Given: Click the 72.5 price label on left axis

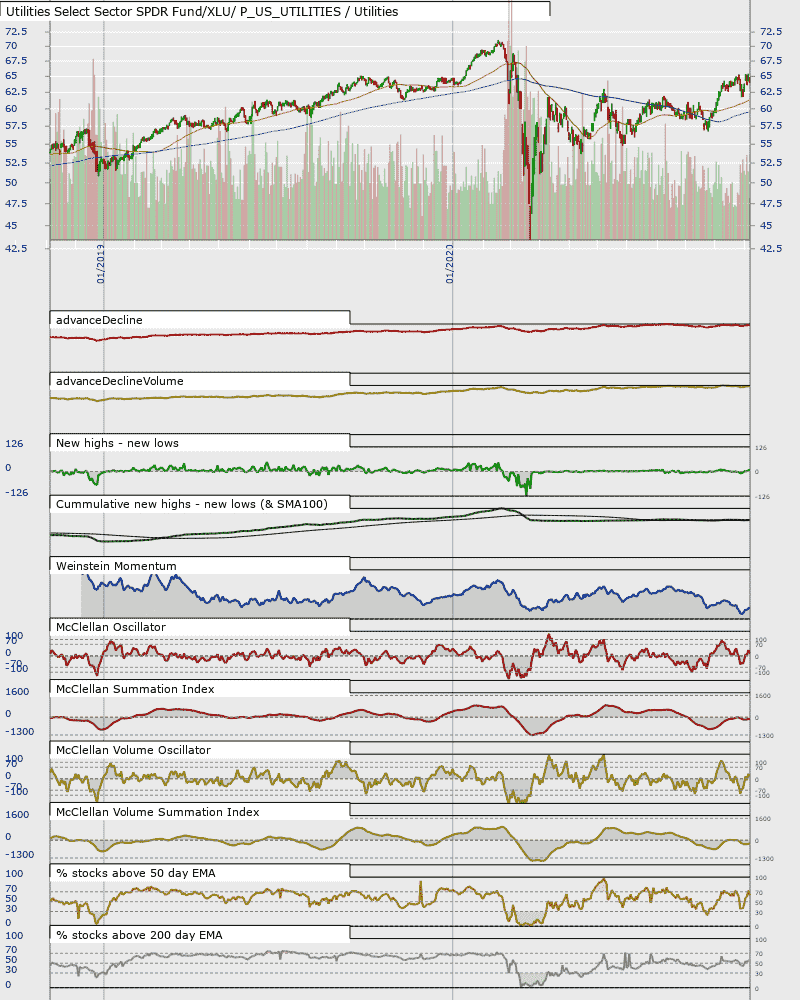Looking at the screenshot, I should tap(16, 31).
